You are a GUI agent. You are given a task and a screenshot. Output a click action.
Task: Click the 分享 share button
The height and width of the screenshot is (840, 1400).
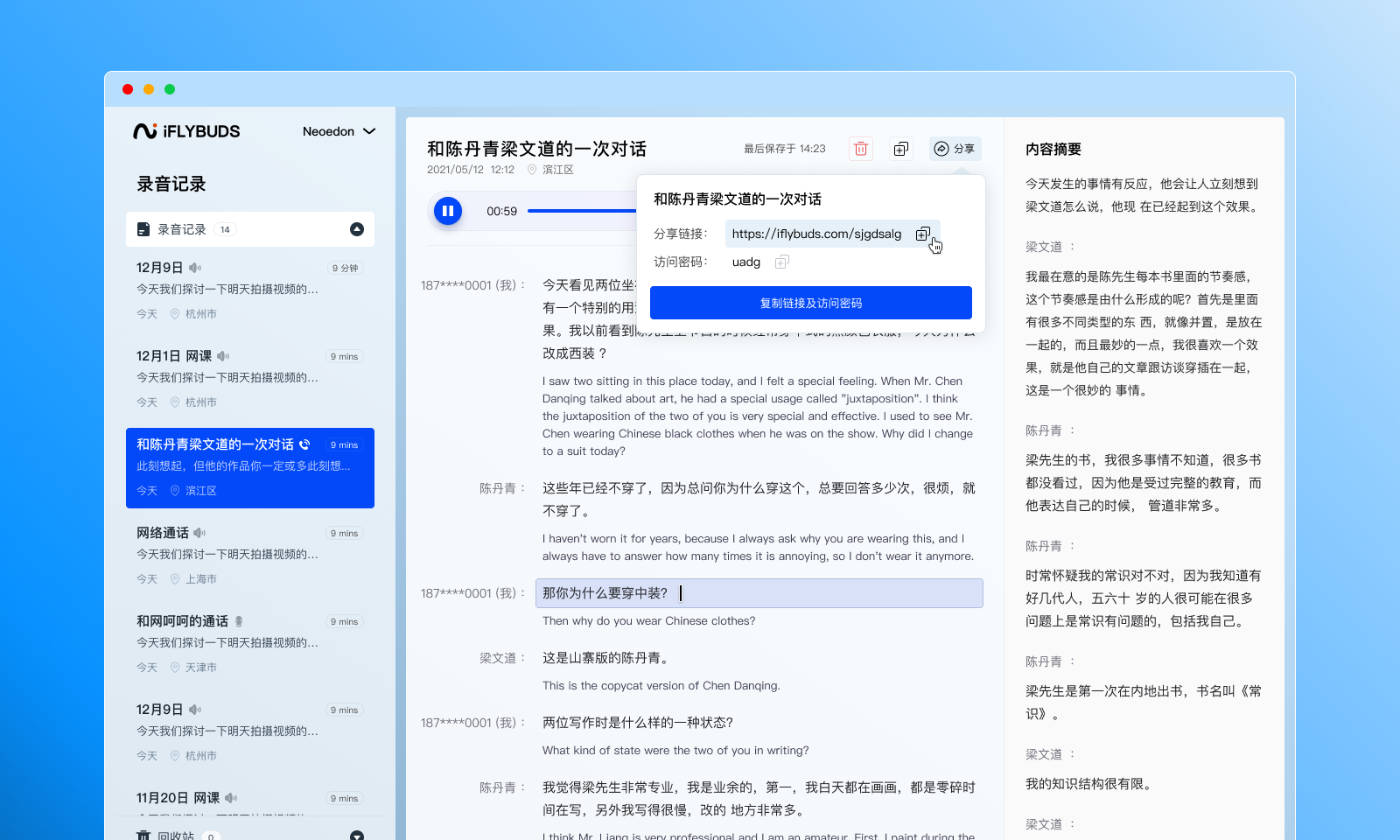pyautogui.click(x=954, y=149)
